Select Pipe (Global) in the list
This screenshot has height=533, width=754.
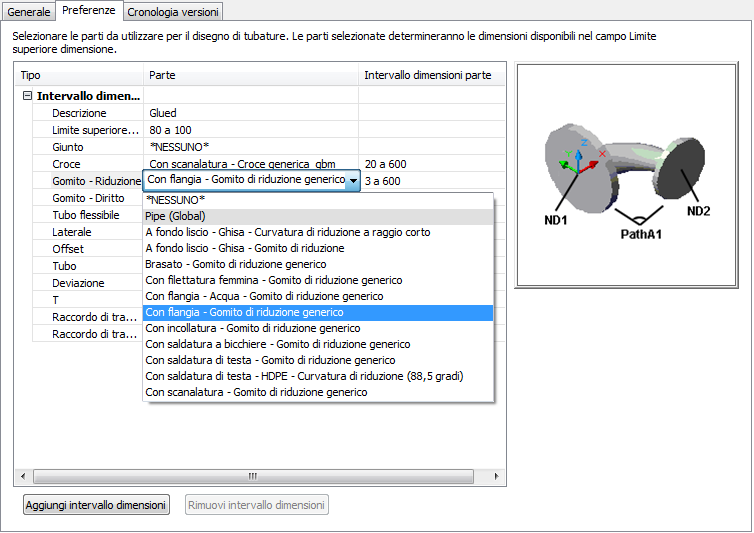pyautogui.click(x=318, y=216)
